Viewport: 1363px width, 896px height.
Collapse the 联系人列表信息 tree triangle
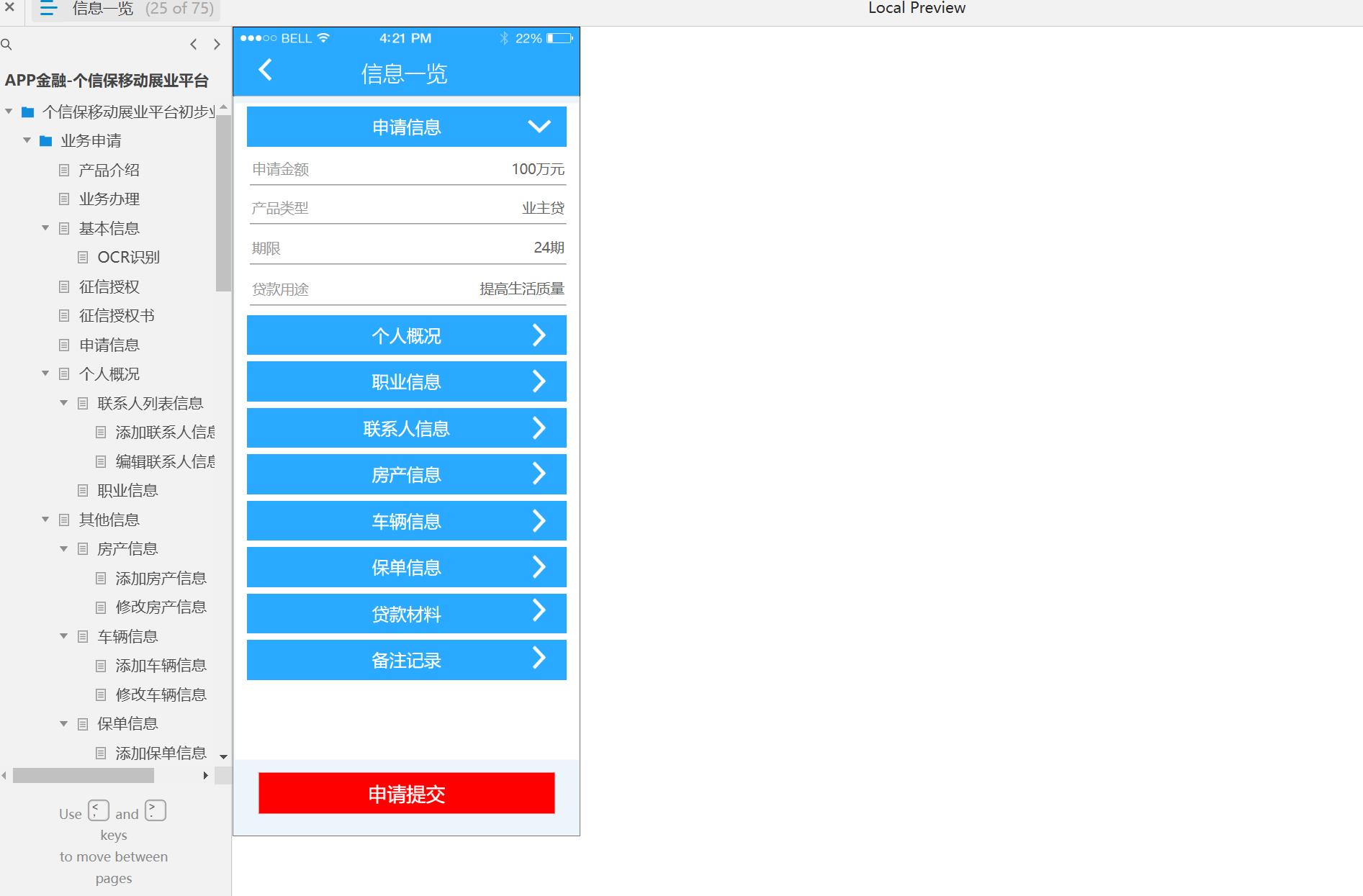click(63, 403)
